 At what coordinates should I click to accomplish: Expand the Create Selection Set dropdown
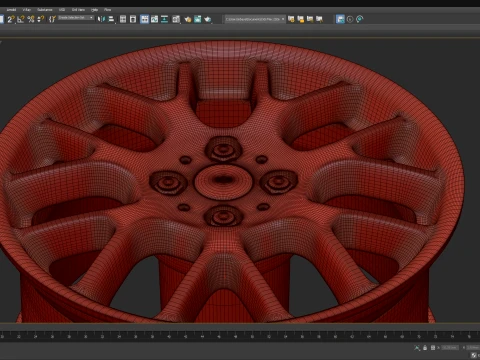(x=91, y=18)
